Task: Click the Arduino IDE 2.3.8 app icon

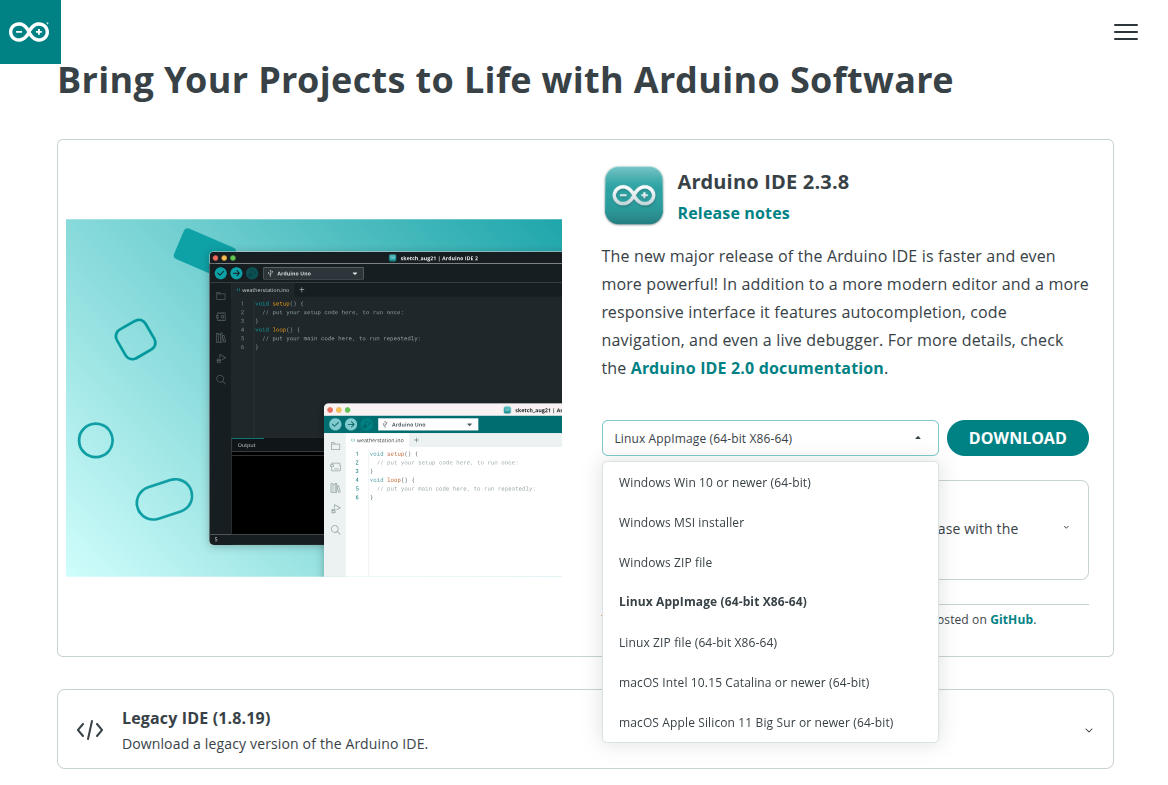Action: coord(633,196)
